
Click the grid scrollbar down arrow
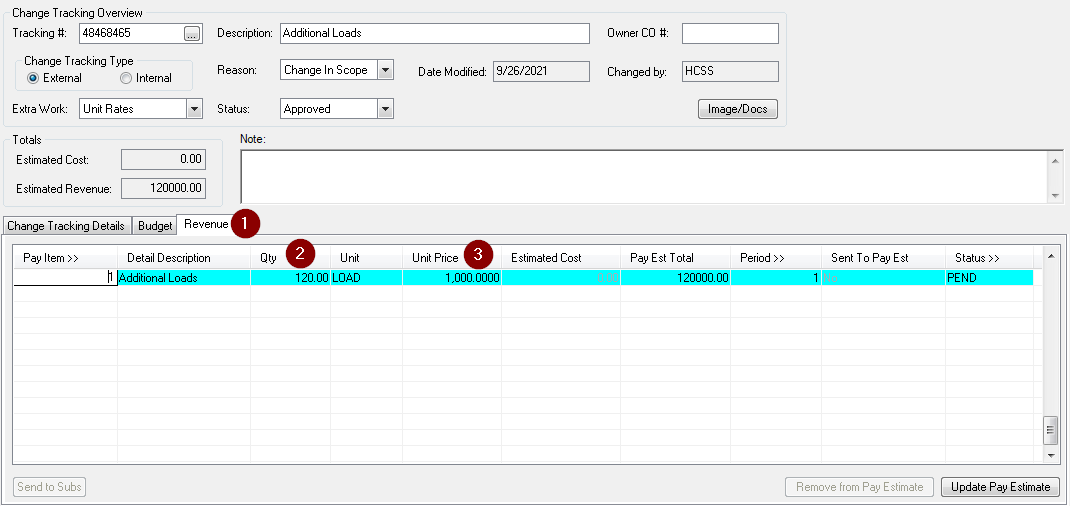pyautogui.click(x=1051, y=454)
